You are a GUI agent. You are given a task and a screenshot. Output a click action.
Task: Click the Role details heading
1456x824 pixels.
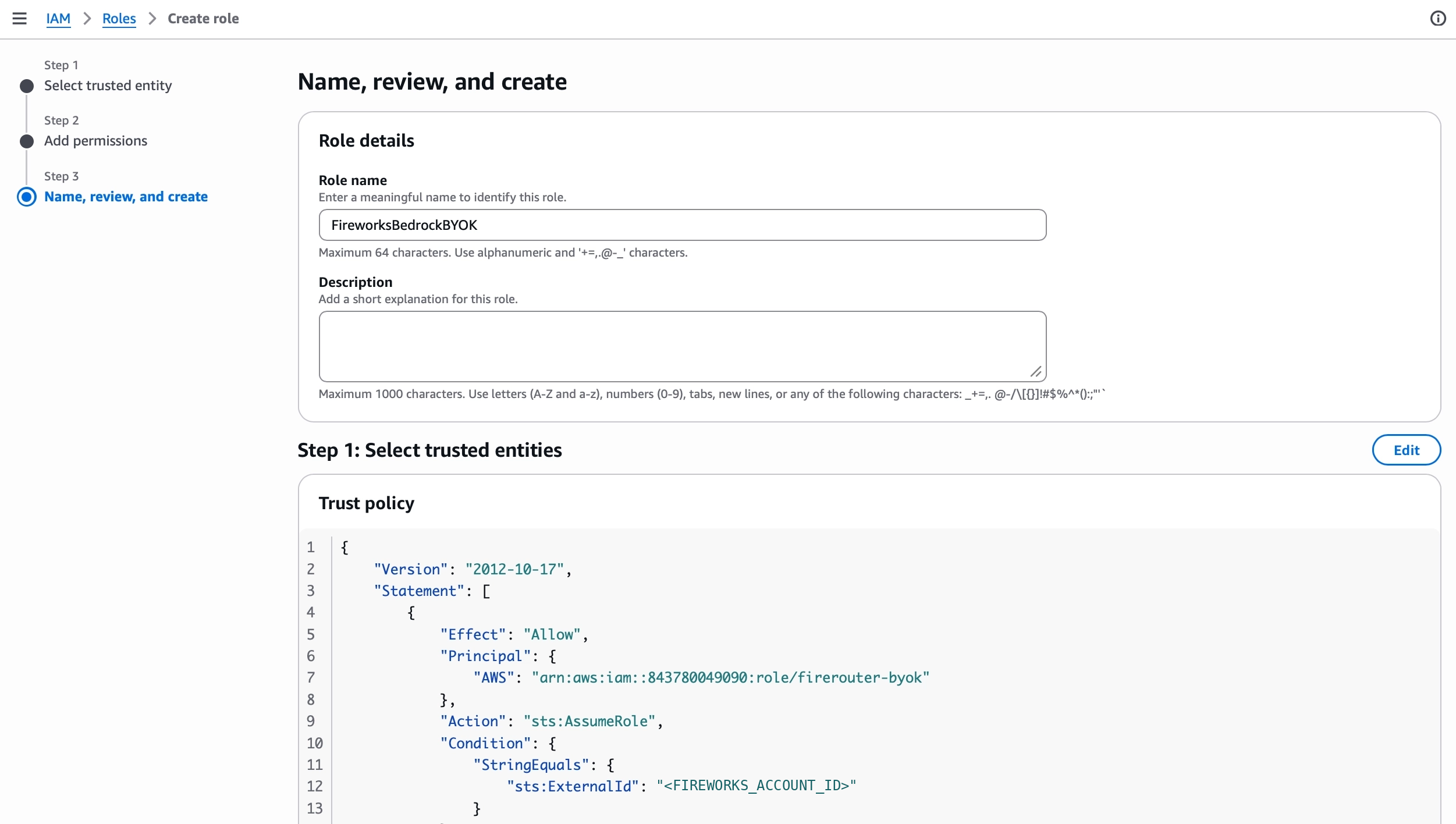tap(366, 140)
